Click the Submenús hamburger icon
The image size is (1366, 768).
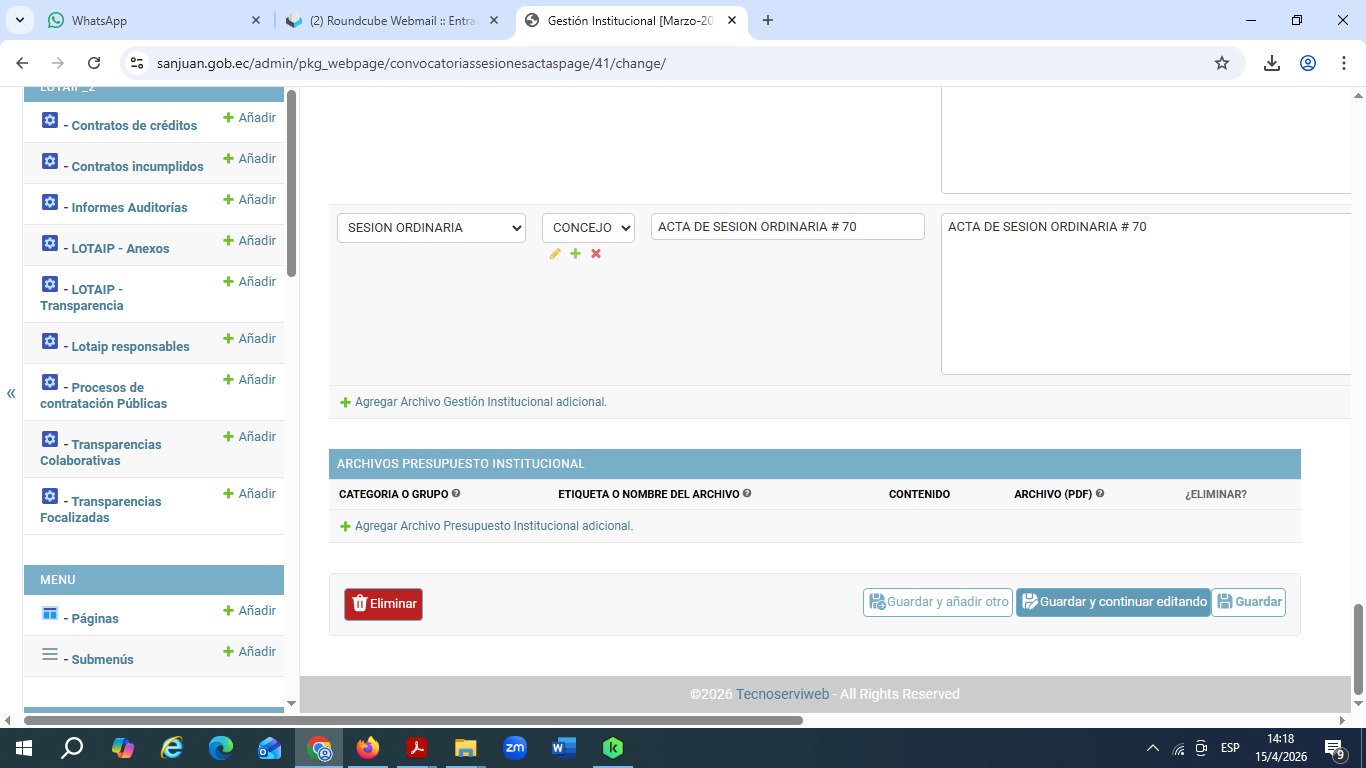(x=50, y=655)
